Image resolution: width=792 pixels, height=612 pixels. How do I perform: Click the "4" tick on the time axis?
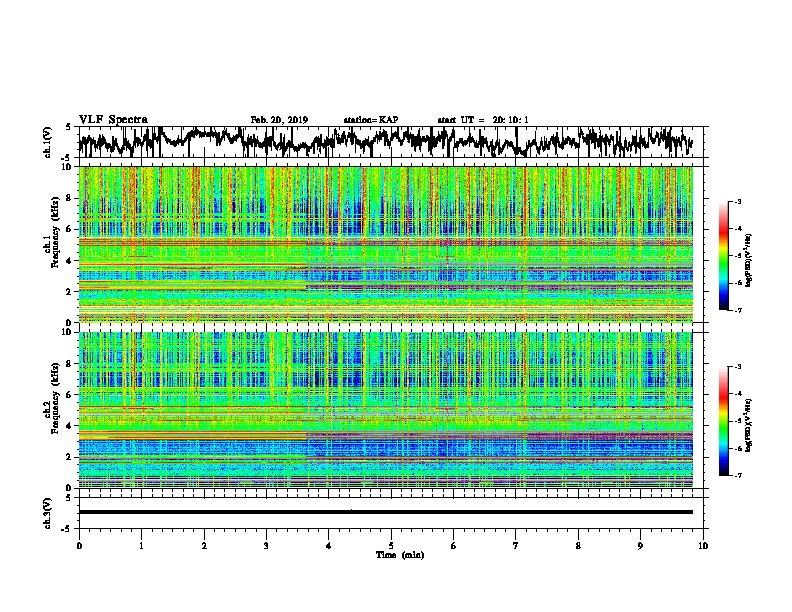(329, 546)
